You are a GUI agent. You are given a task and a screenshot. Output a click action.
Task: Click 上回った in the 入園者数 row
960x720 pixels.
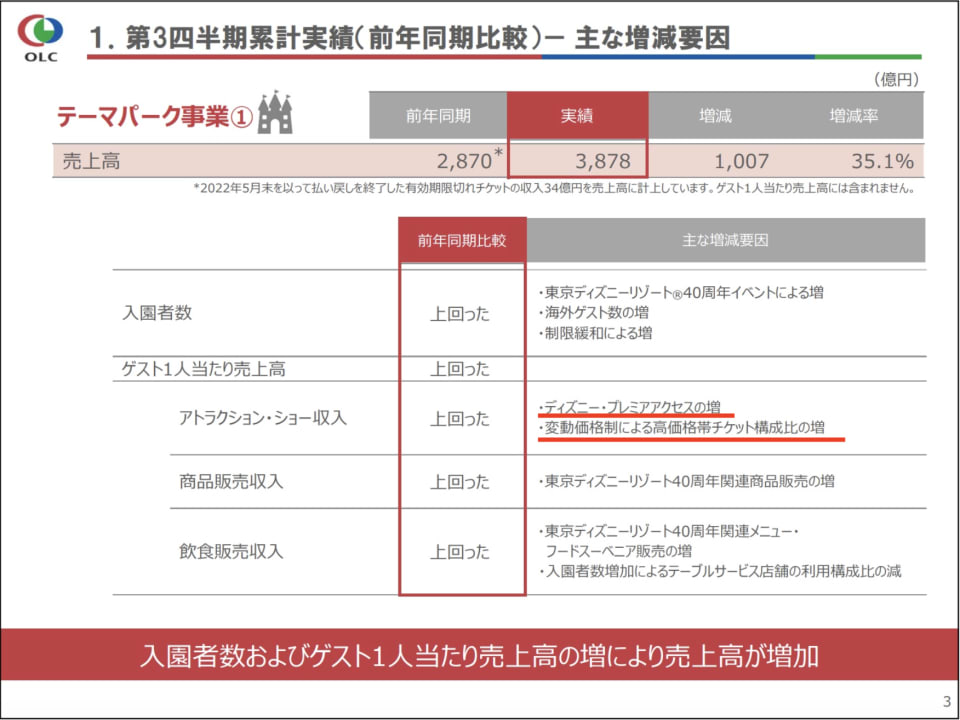click(x=460, y=313)
